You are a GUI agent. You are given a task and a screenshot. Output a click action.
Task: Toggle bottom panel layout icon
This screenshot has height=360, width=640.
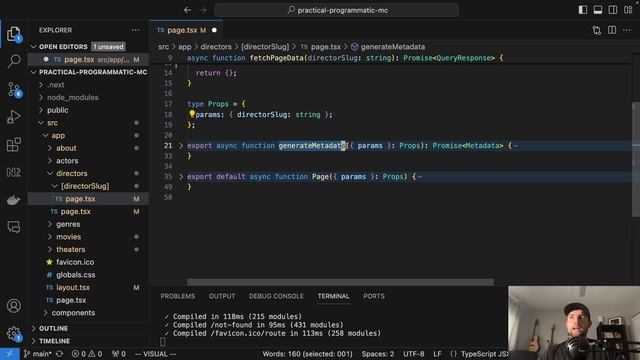pyautogui.click(x=598, y=10)
